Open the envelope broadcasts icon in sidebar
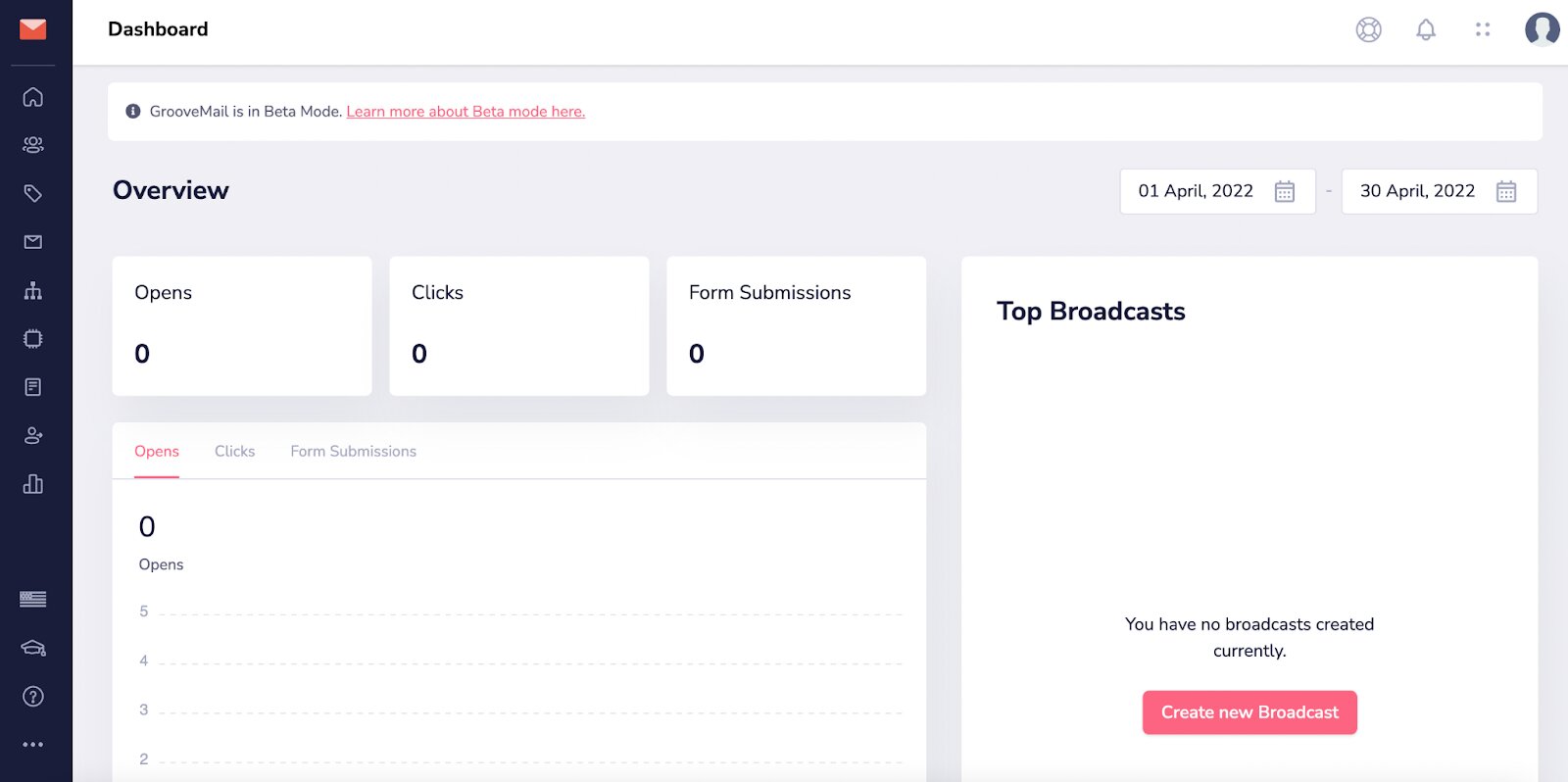The width and height of the screenshot is (1568, 782). click(33, 242)
